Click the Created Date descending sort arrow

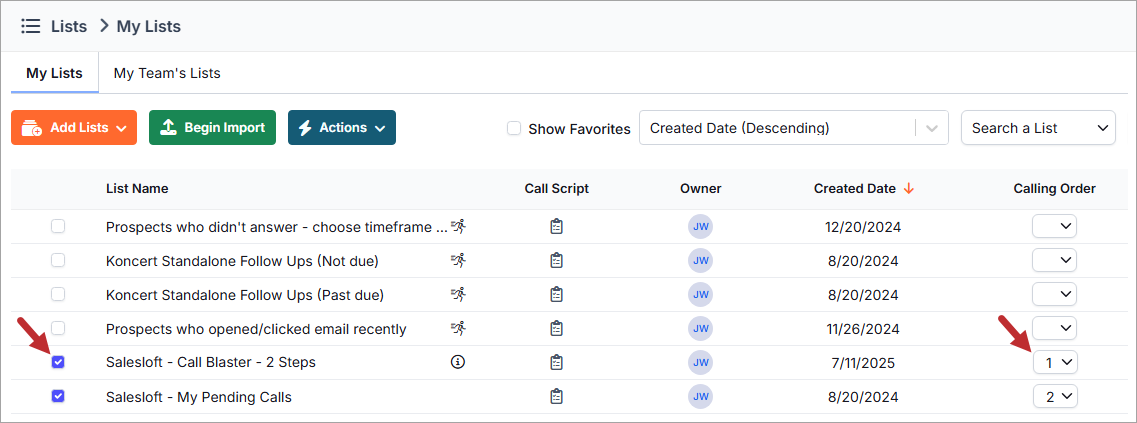pos(909,188)
